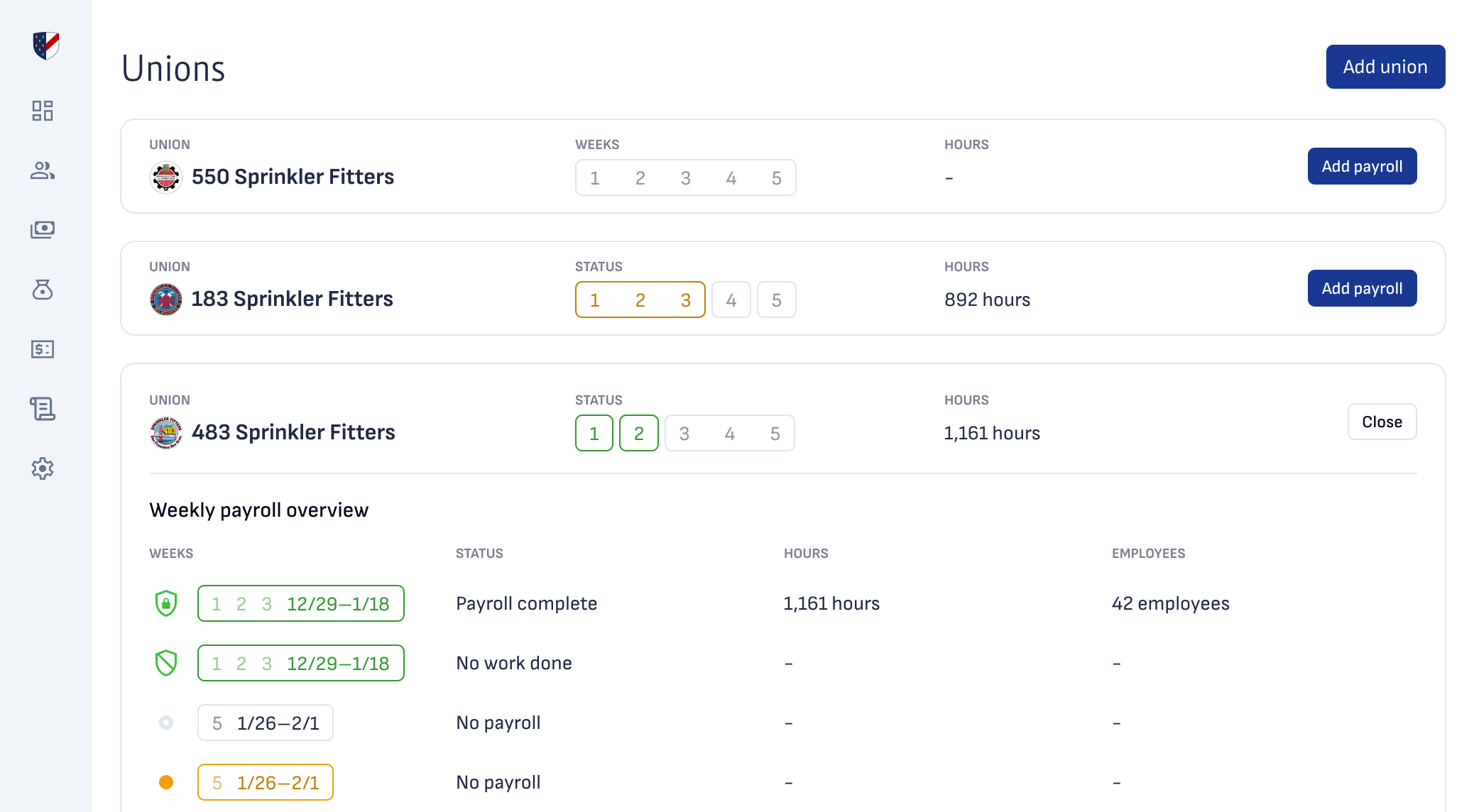1474x812 pixels.
Task: Click the shield logo in the sidebar
Action: [46, 46]
